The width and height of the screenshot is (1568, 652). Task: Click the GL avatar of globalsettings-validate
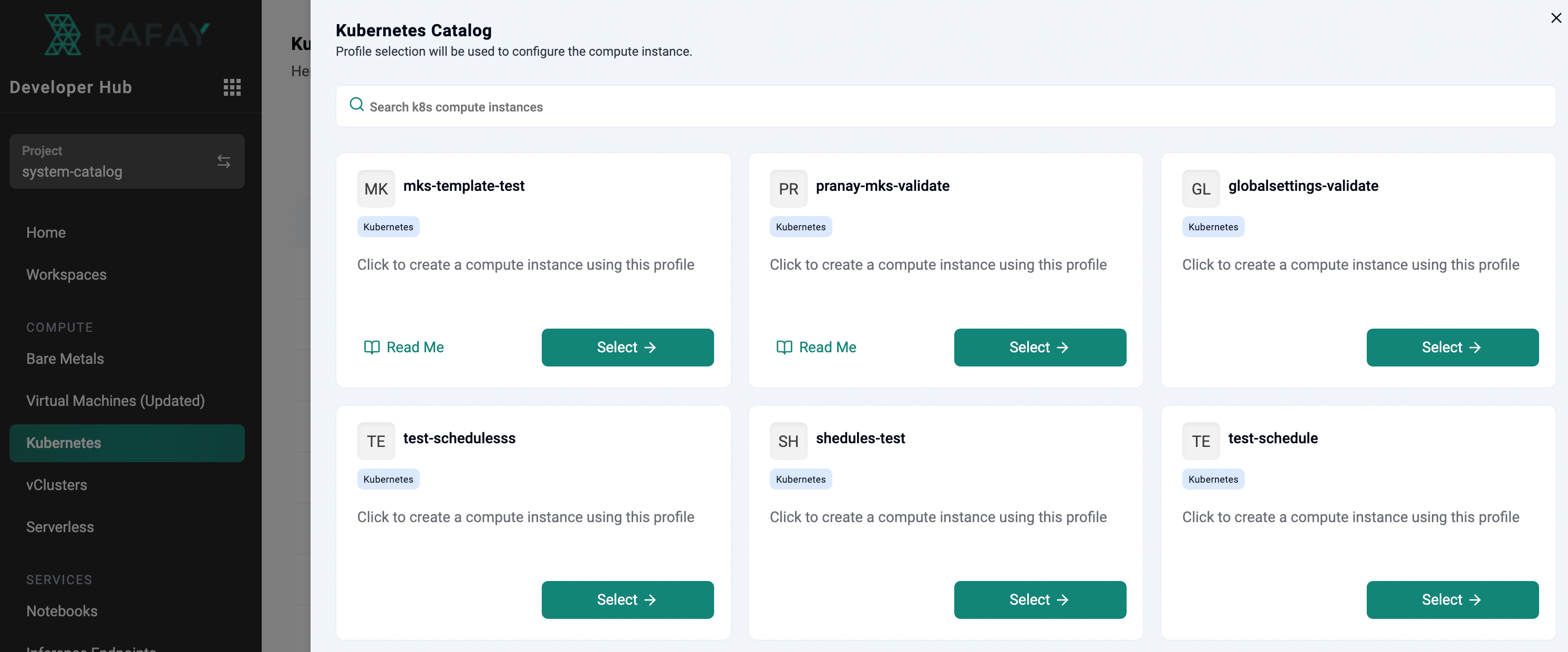tap(1200, 189)
